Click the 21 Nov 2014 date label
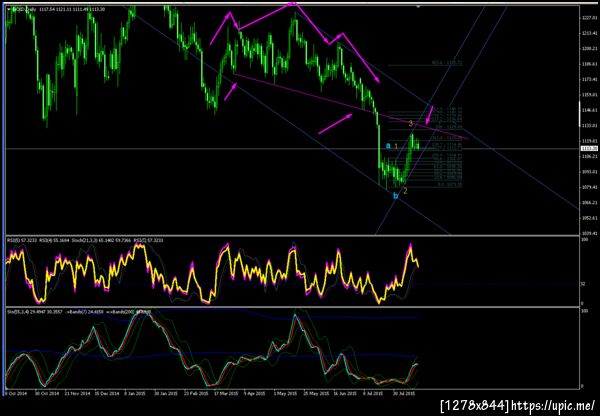The image size is (600, 416). point(77,393)
